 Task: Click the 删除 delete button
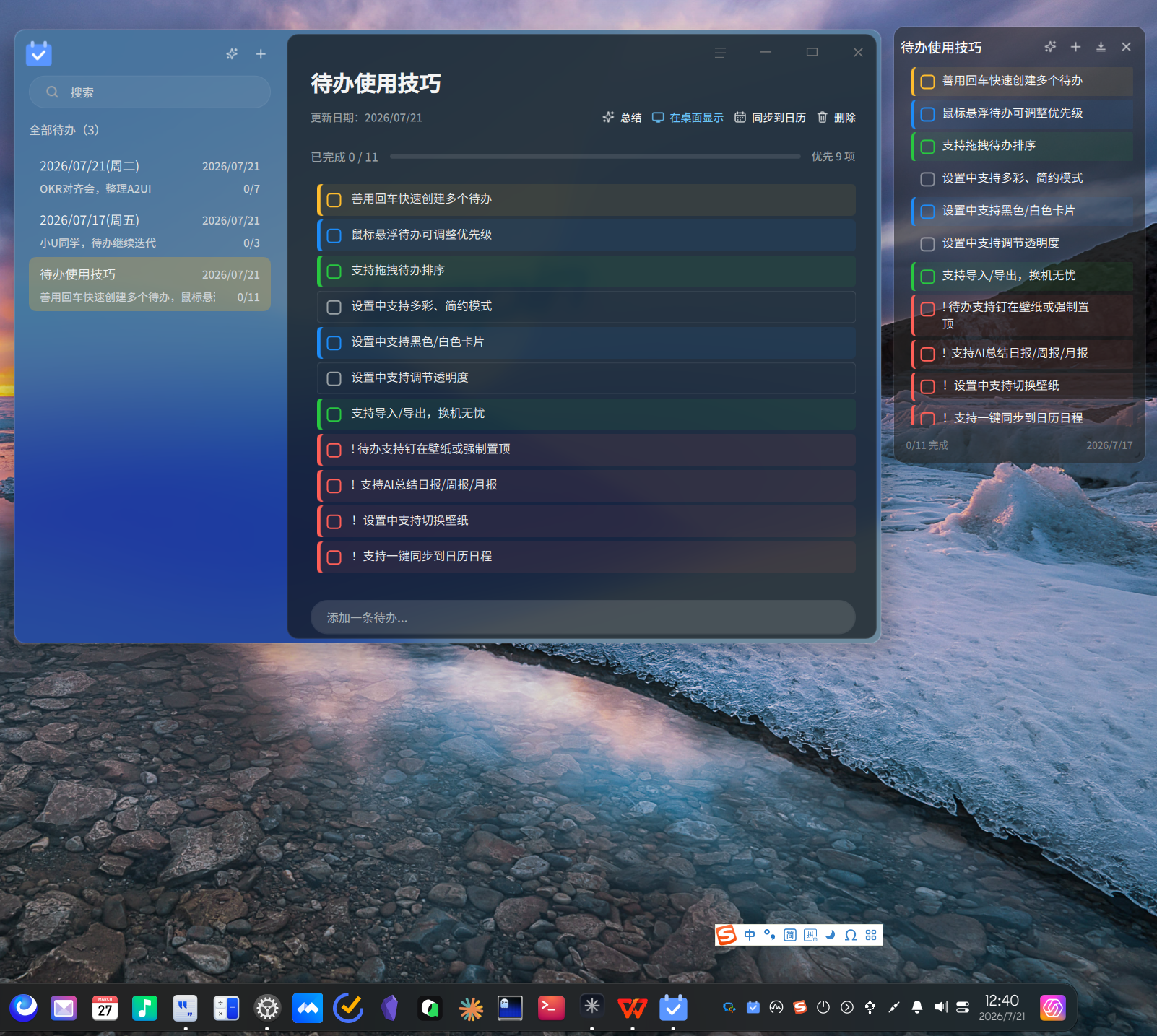836,118
